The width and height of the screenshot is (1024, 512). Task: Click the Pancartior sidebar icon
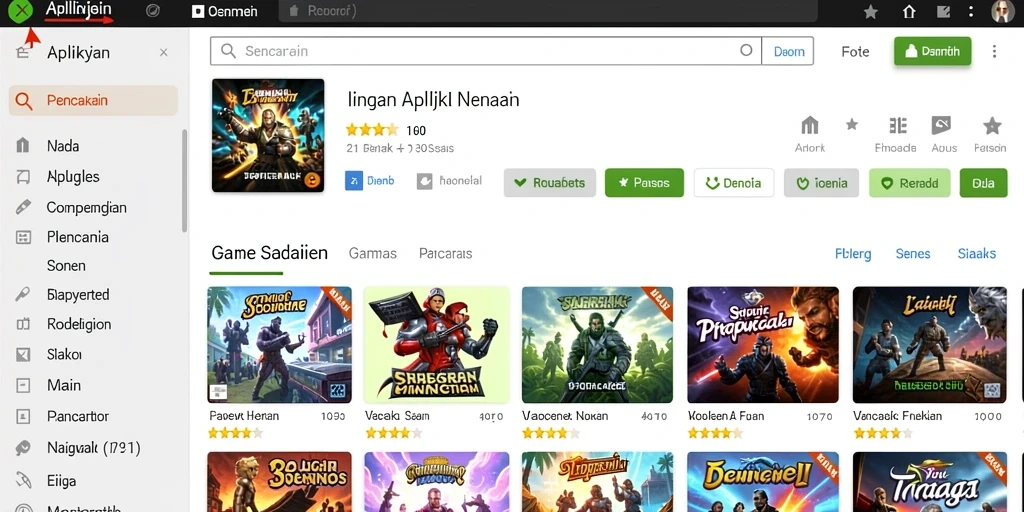(x=23, y=416)
